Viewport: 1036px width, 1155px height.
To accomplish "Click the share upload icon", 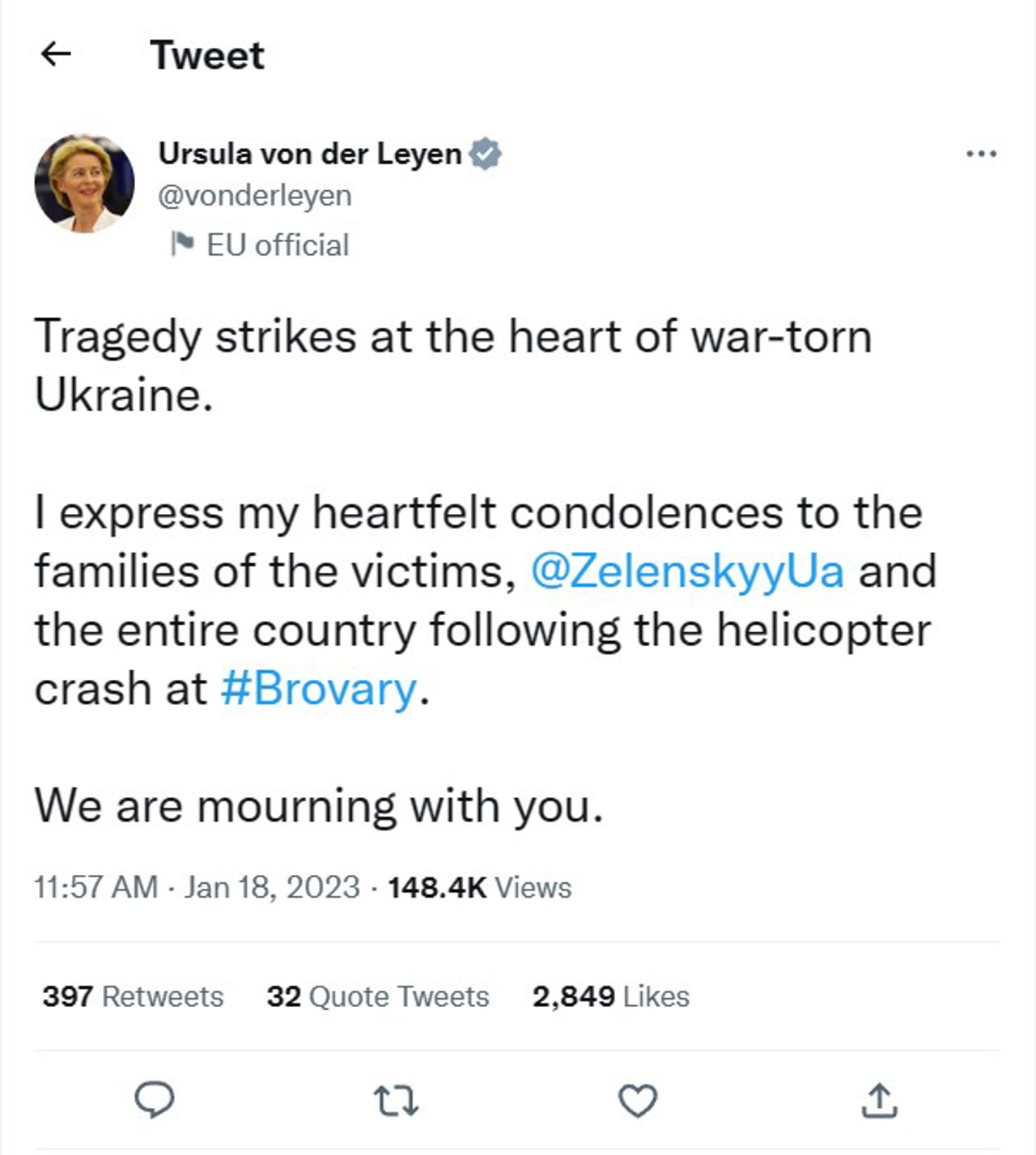I will coord(879,1101).
